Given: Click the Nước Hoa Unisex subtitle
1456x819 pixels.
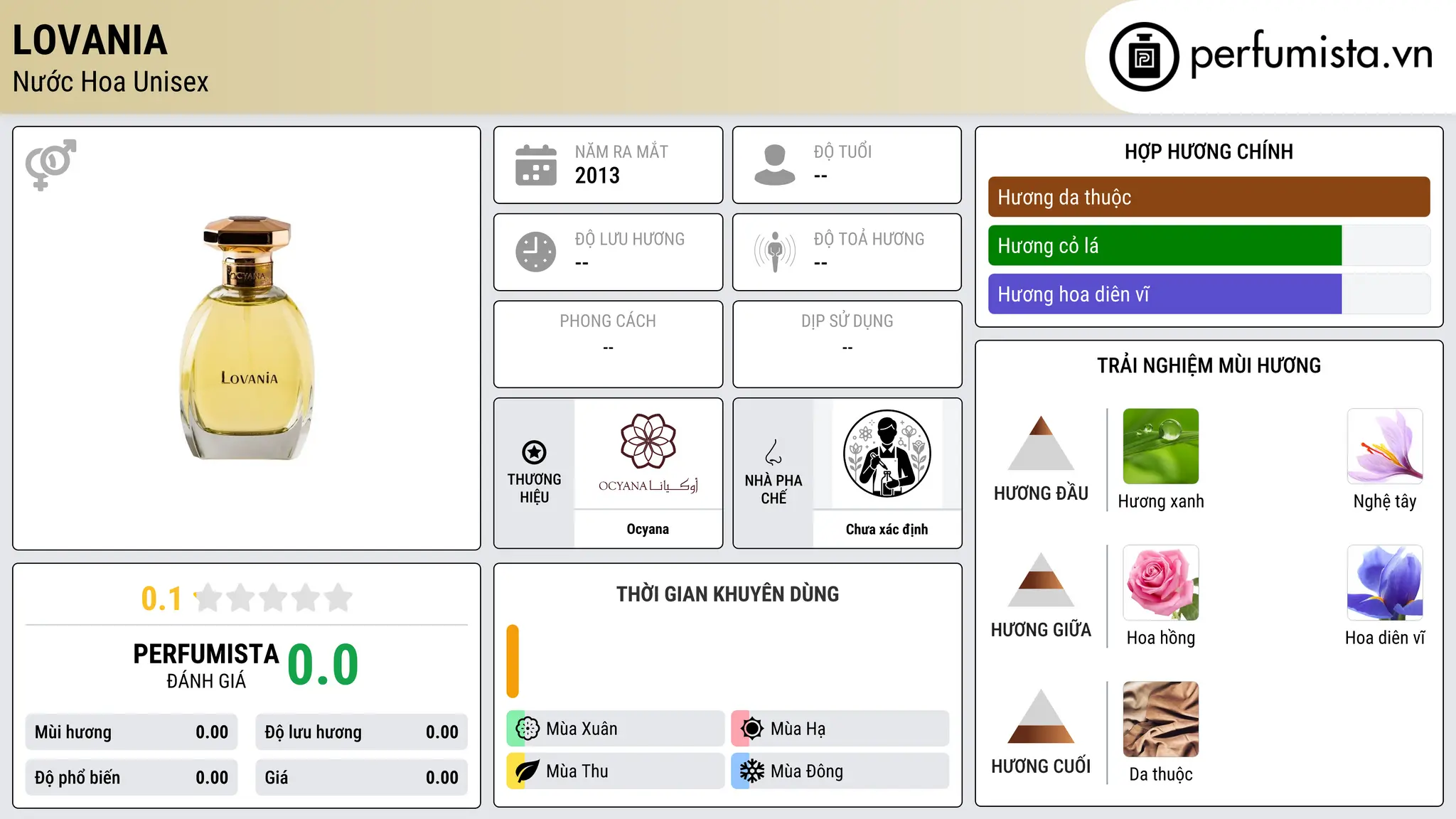Looking at the screenshot, I should click(111, 82).
